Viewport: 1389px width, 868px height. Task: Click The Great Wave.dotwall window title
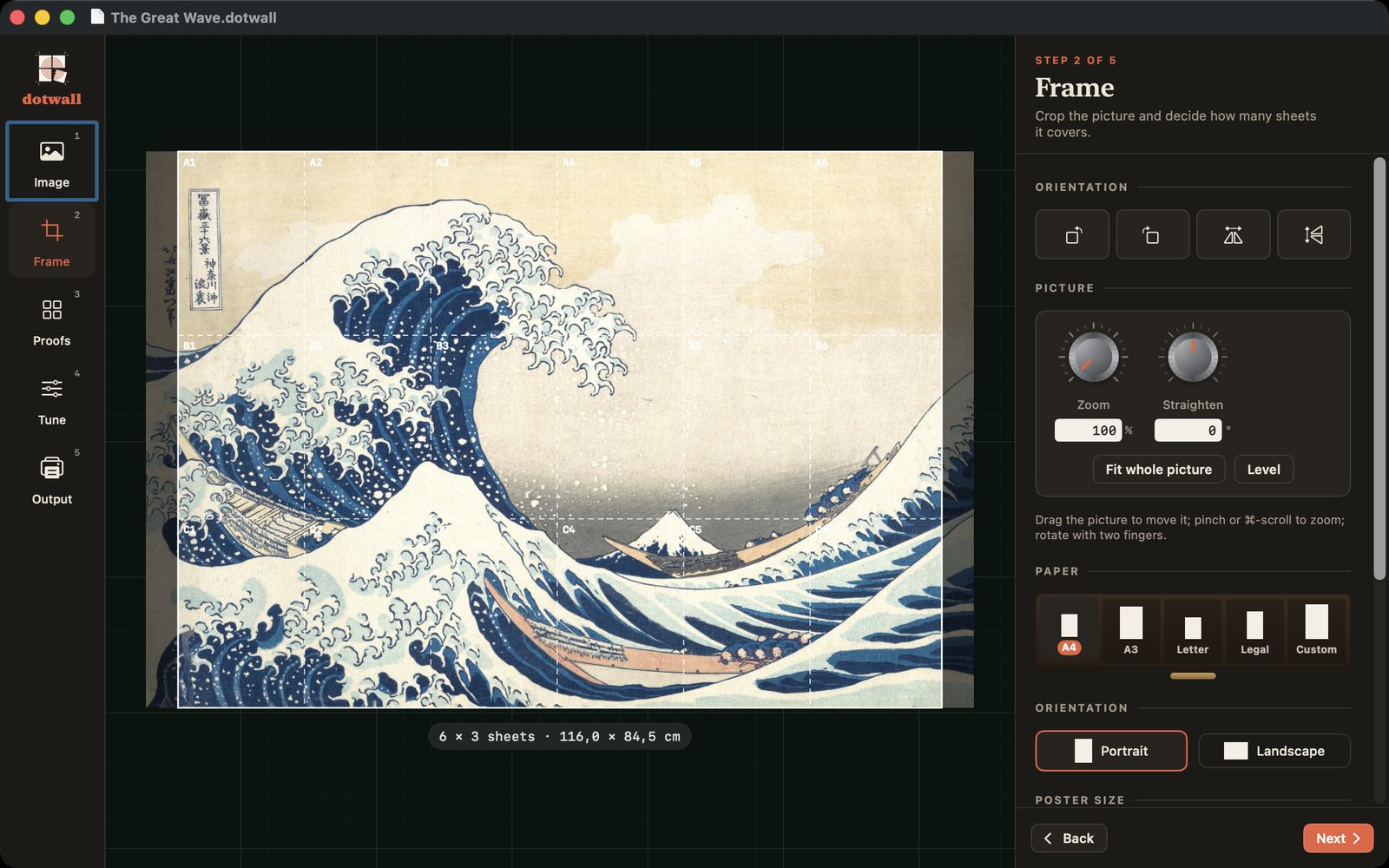pyautogui.click(x=194, y=17)
